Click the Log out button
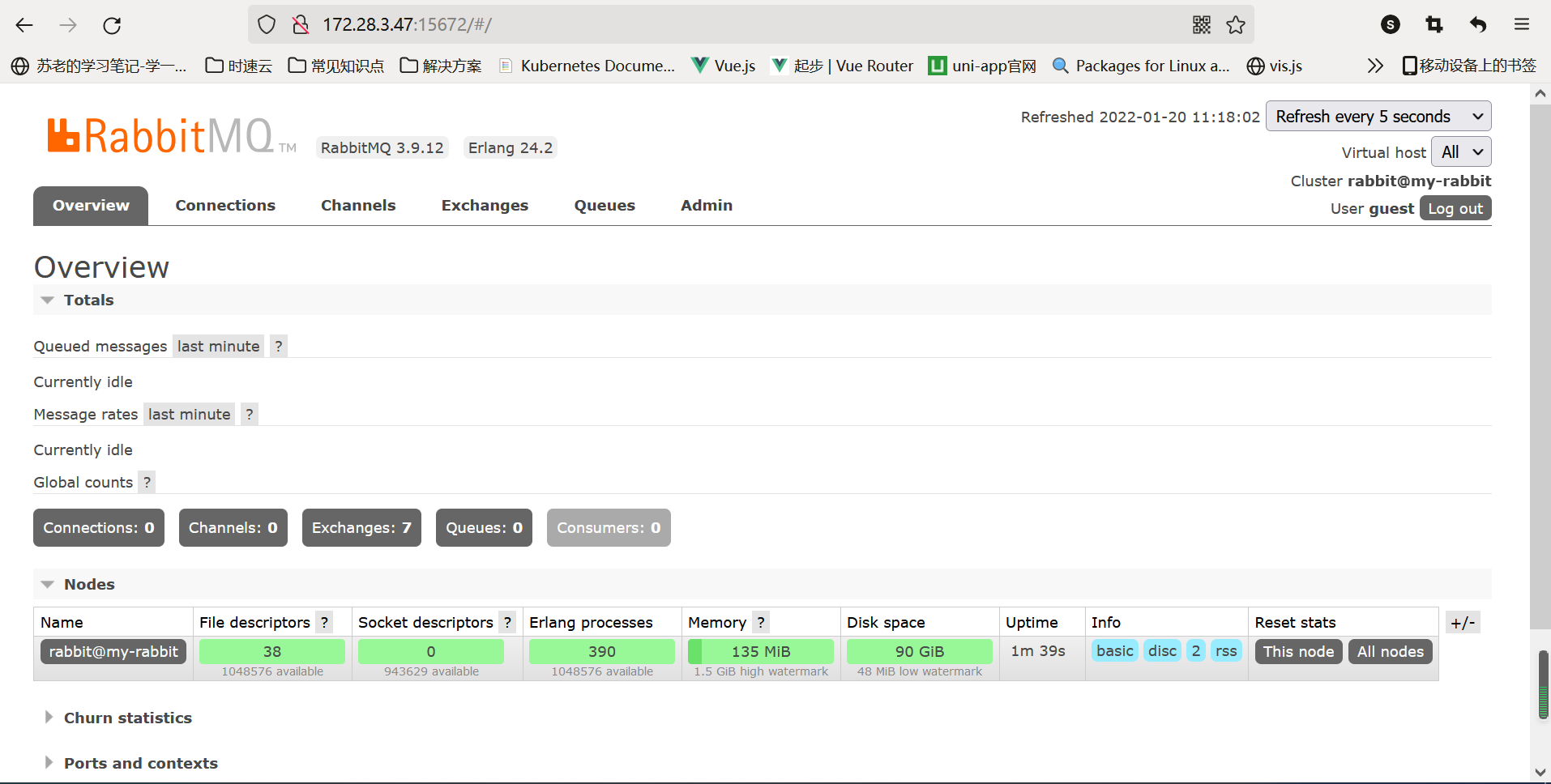The width and height of the screenshot is (1551, 784). tap(1455, 209)
